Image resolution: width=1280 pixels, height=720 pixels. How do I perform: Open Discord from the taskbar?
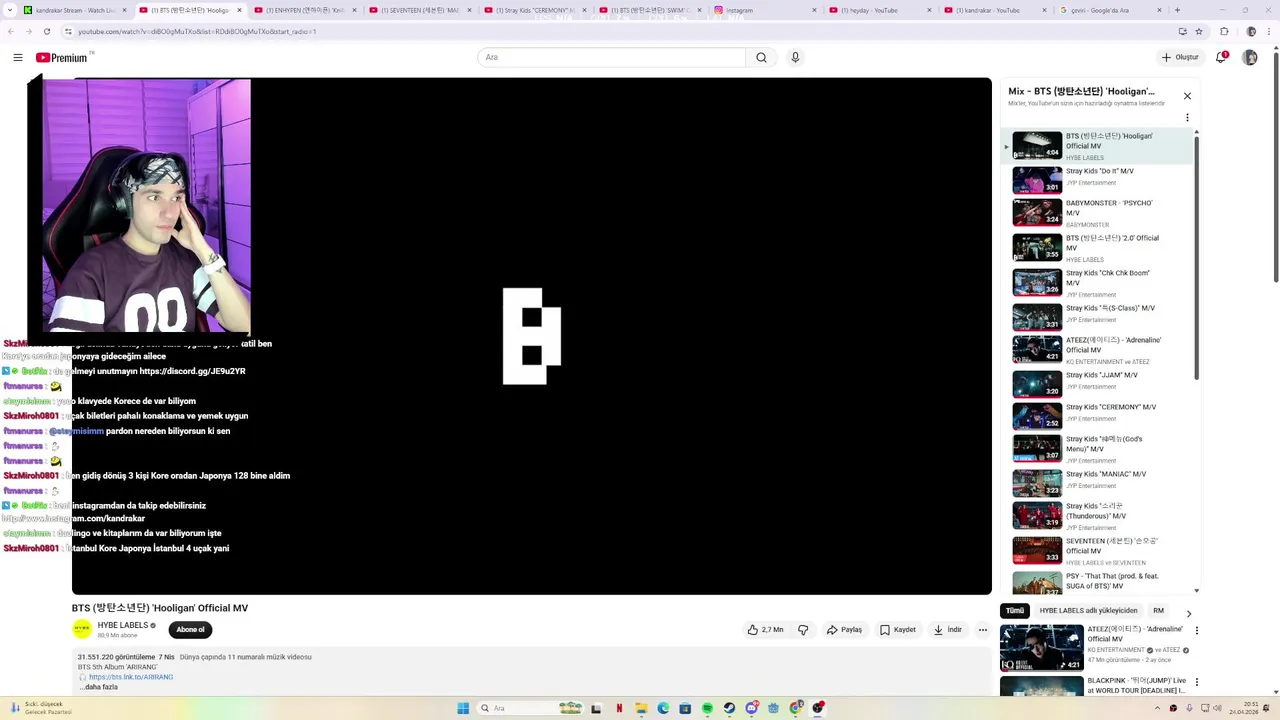tap(752, 708)
